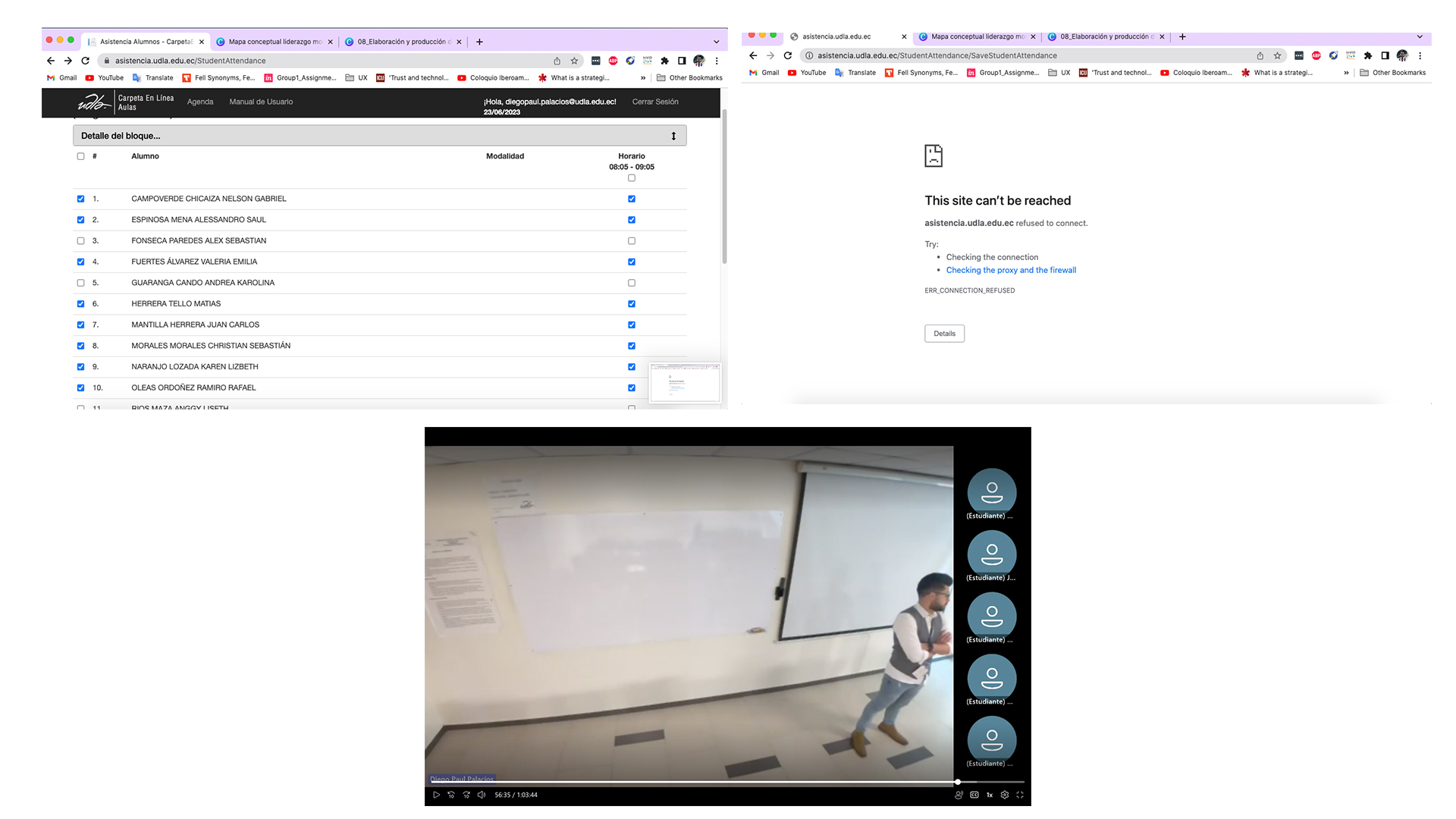Check student FONSECA PAREDES row checkbox

[80, 240]
